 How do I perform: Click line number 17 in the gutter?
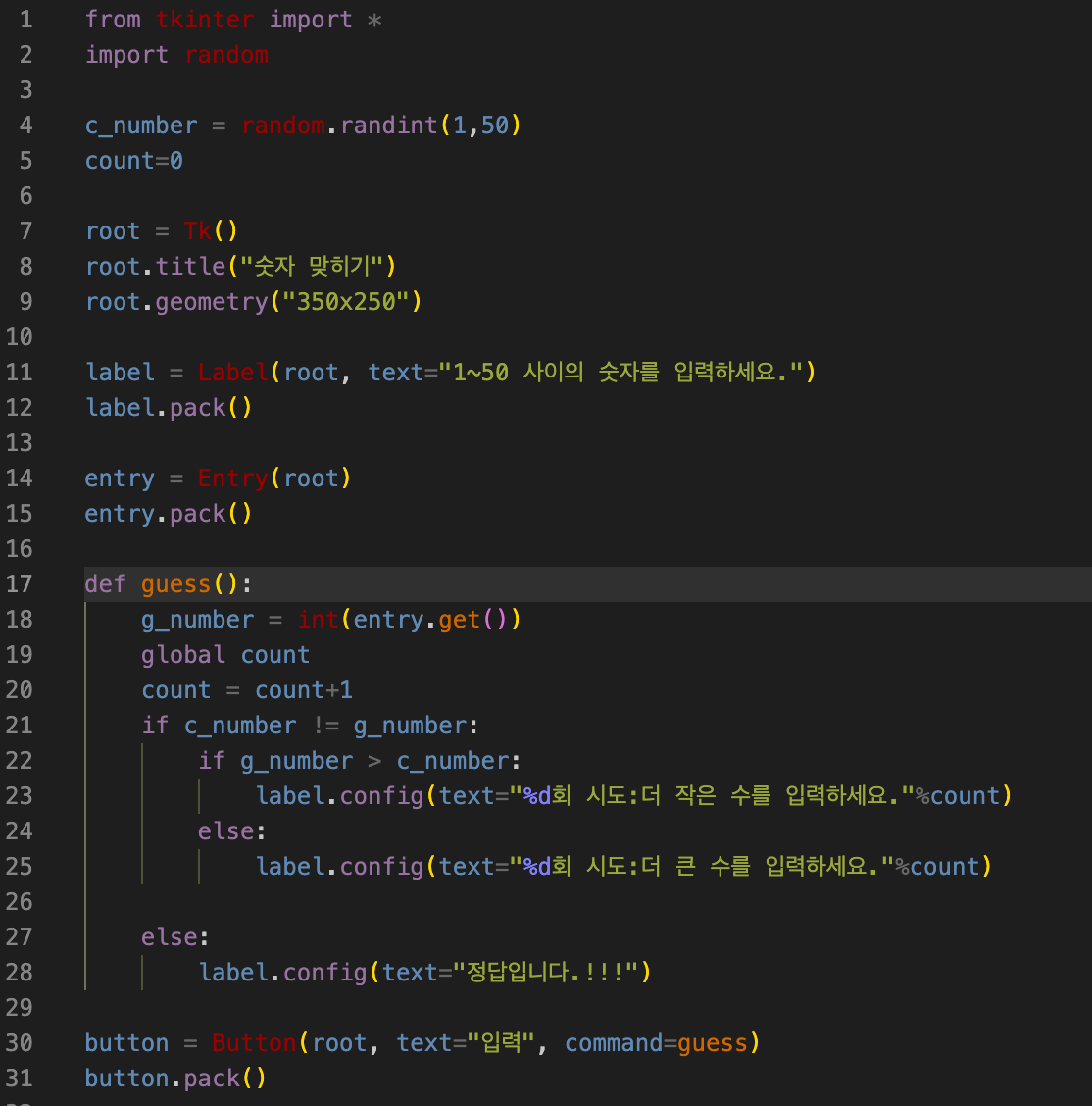coord(19,583)
